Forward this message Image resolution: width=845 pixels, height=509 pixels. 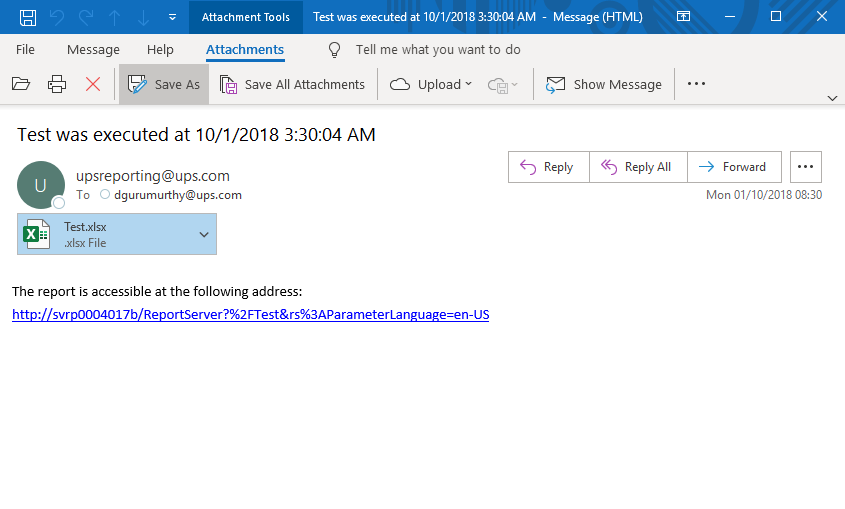click(733, 167)
